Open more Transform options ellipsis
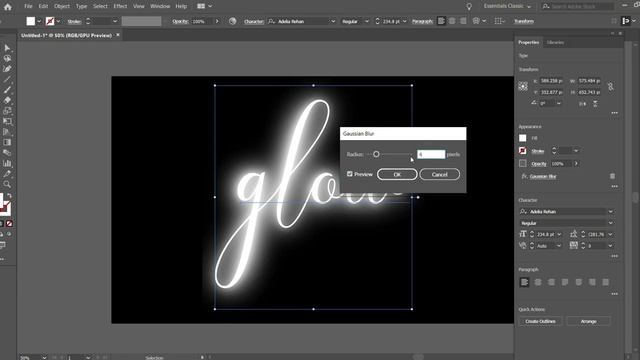The height and width of the screenshot is (360, 640). click(x=614, y=113)
